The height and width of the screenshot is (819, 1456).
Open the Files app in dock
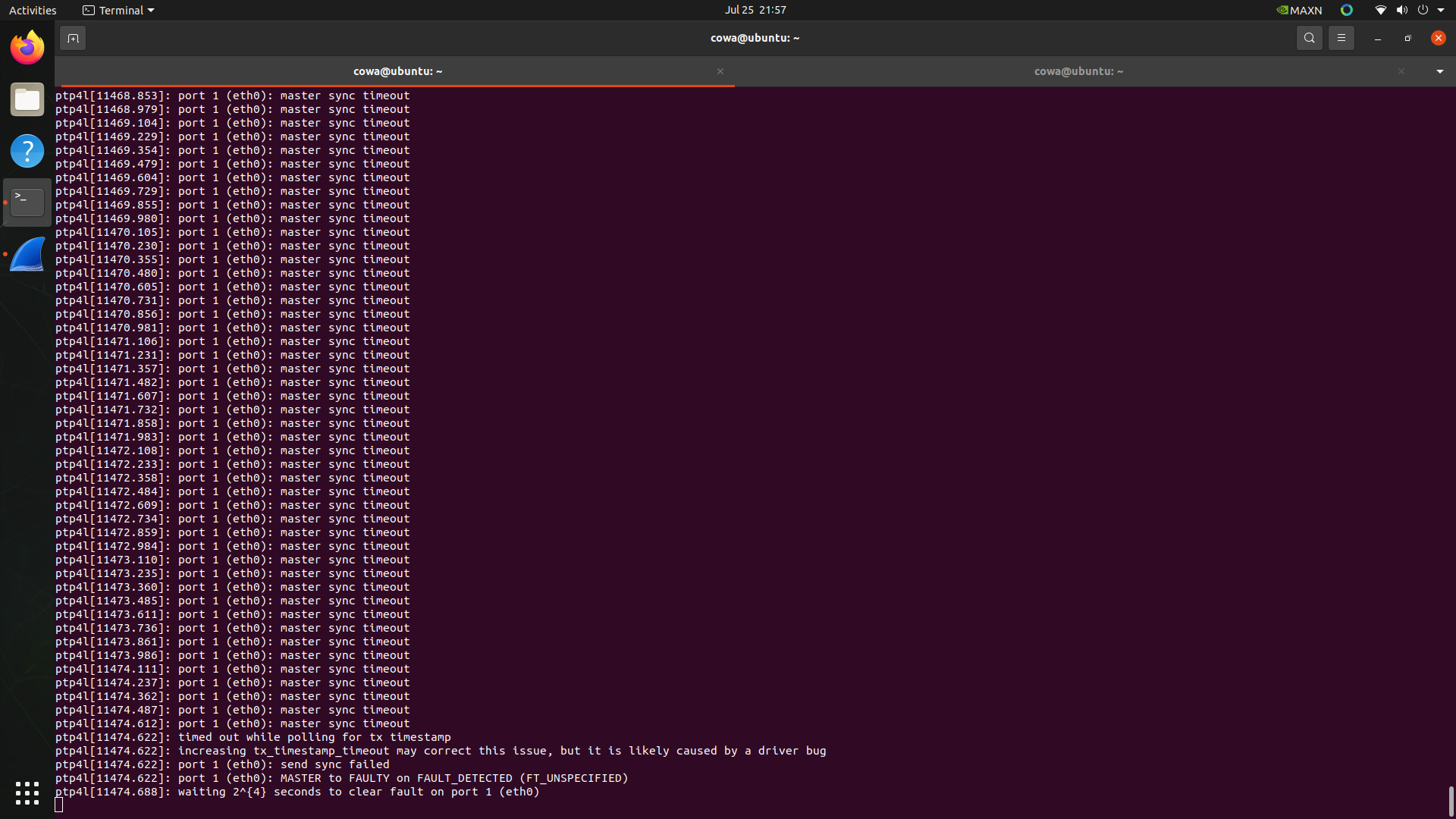(27, 100)
